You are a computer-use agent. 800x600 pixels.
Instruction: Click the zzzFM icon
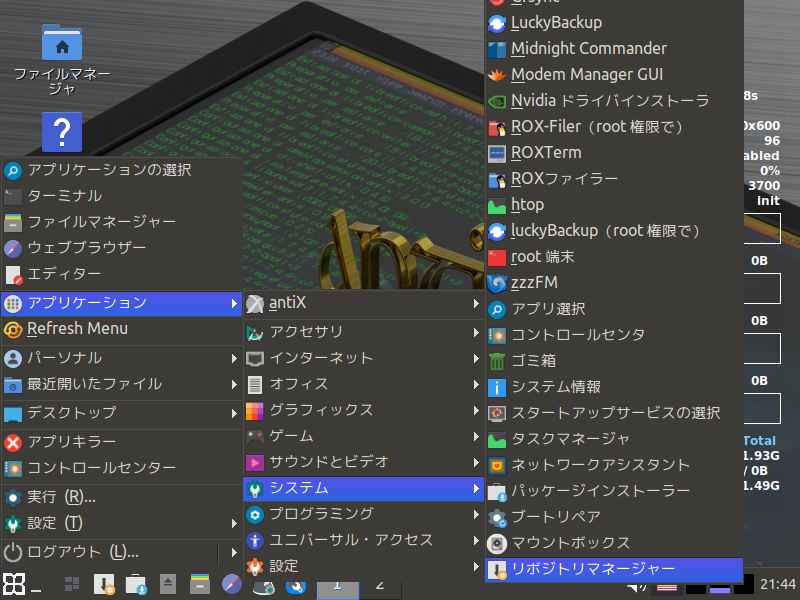[496, 284]
